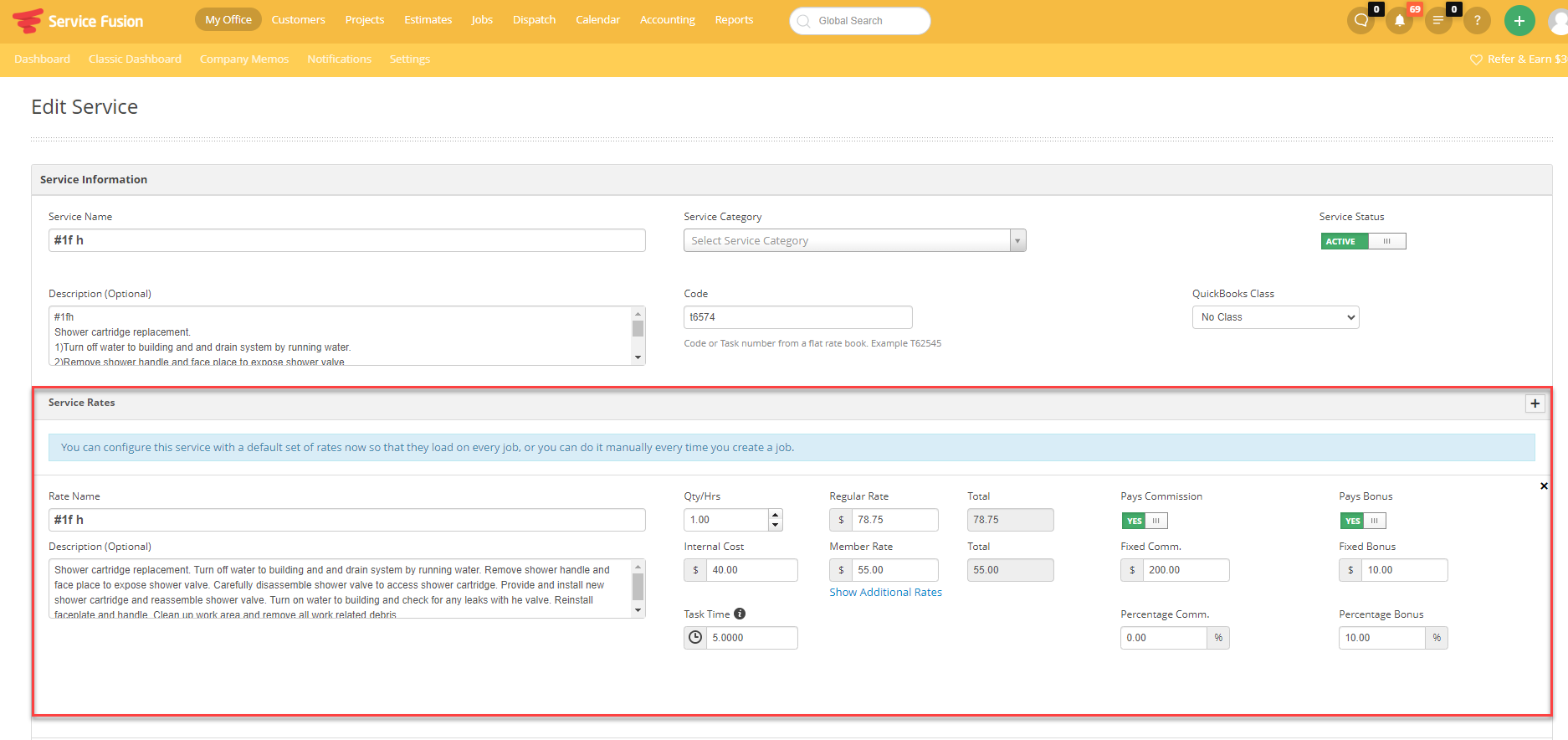
Task: Click the heart icon next to Refer & Earn
Action: [x=1476, y=59]
